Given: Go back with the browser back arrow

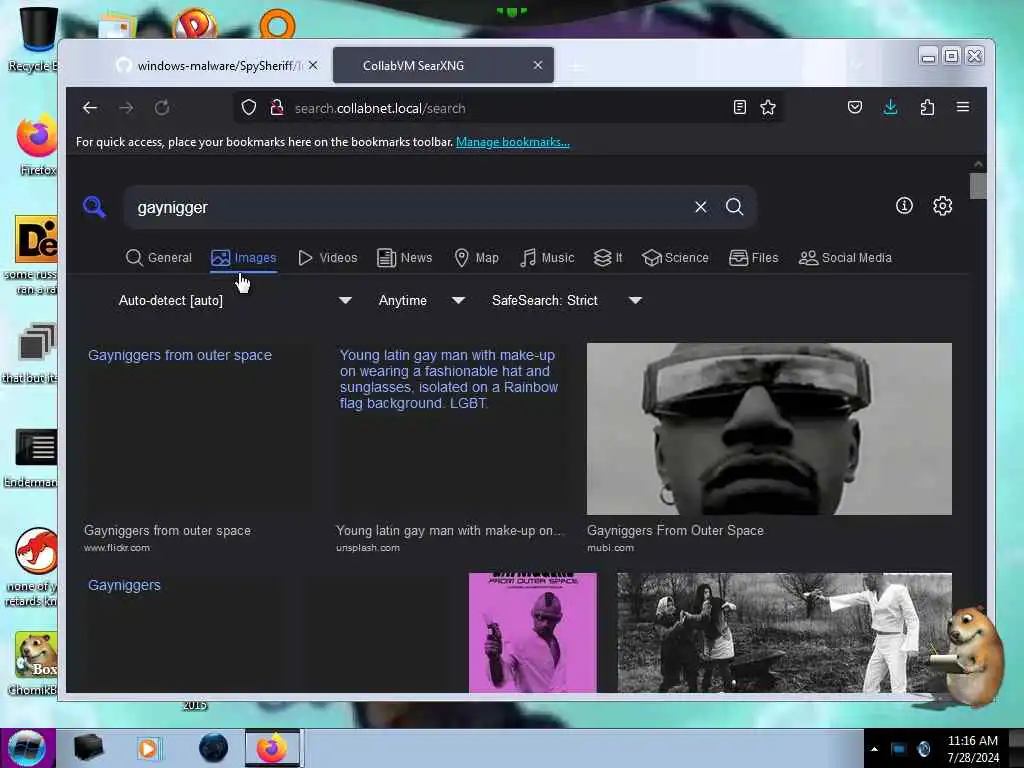Looking at the screenshot, I should tap(90, 108).
